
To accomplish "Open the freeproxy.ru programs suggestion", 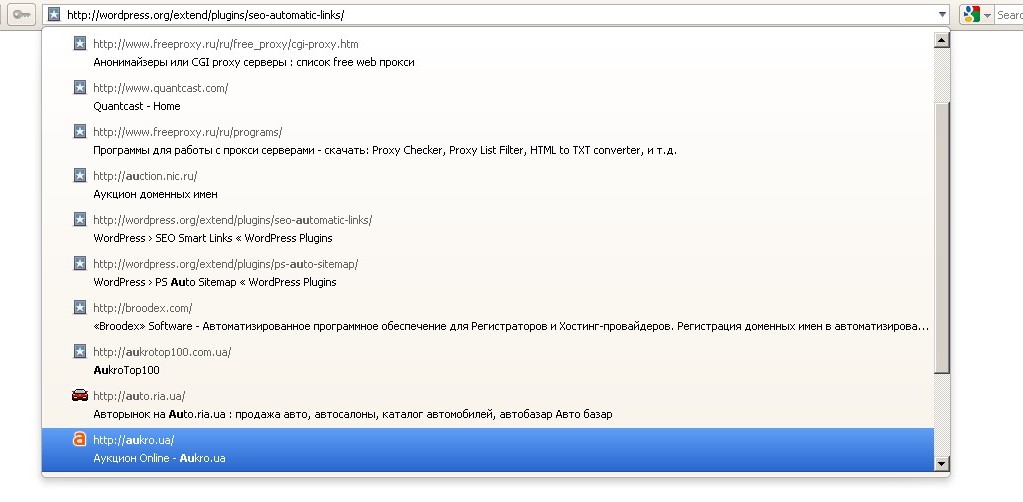I will tap(488, 141).
